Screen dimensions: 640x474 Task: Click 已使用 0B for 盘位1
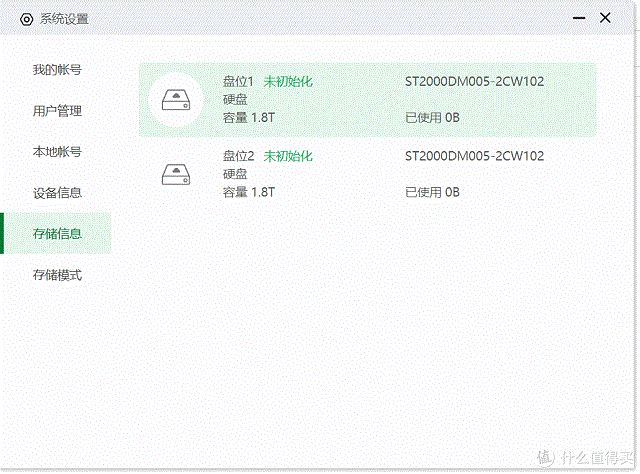pos(432,118)
